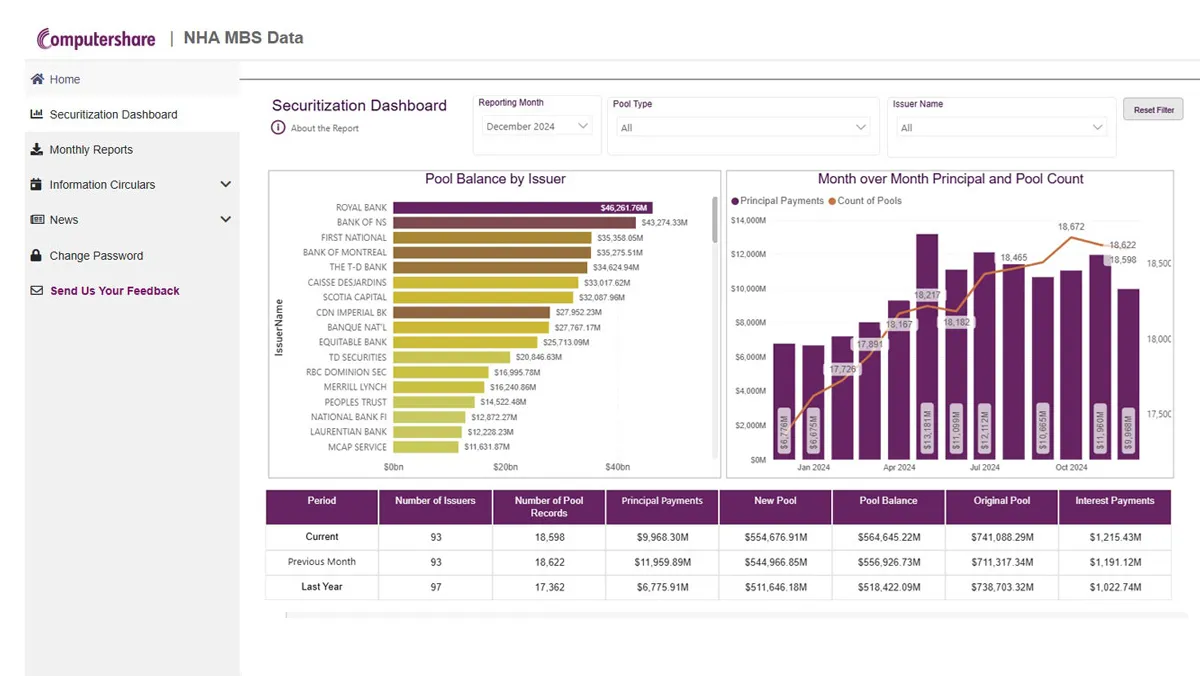
Task: Click the Monthly Reports download icon
Action: tap(37, 149)
